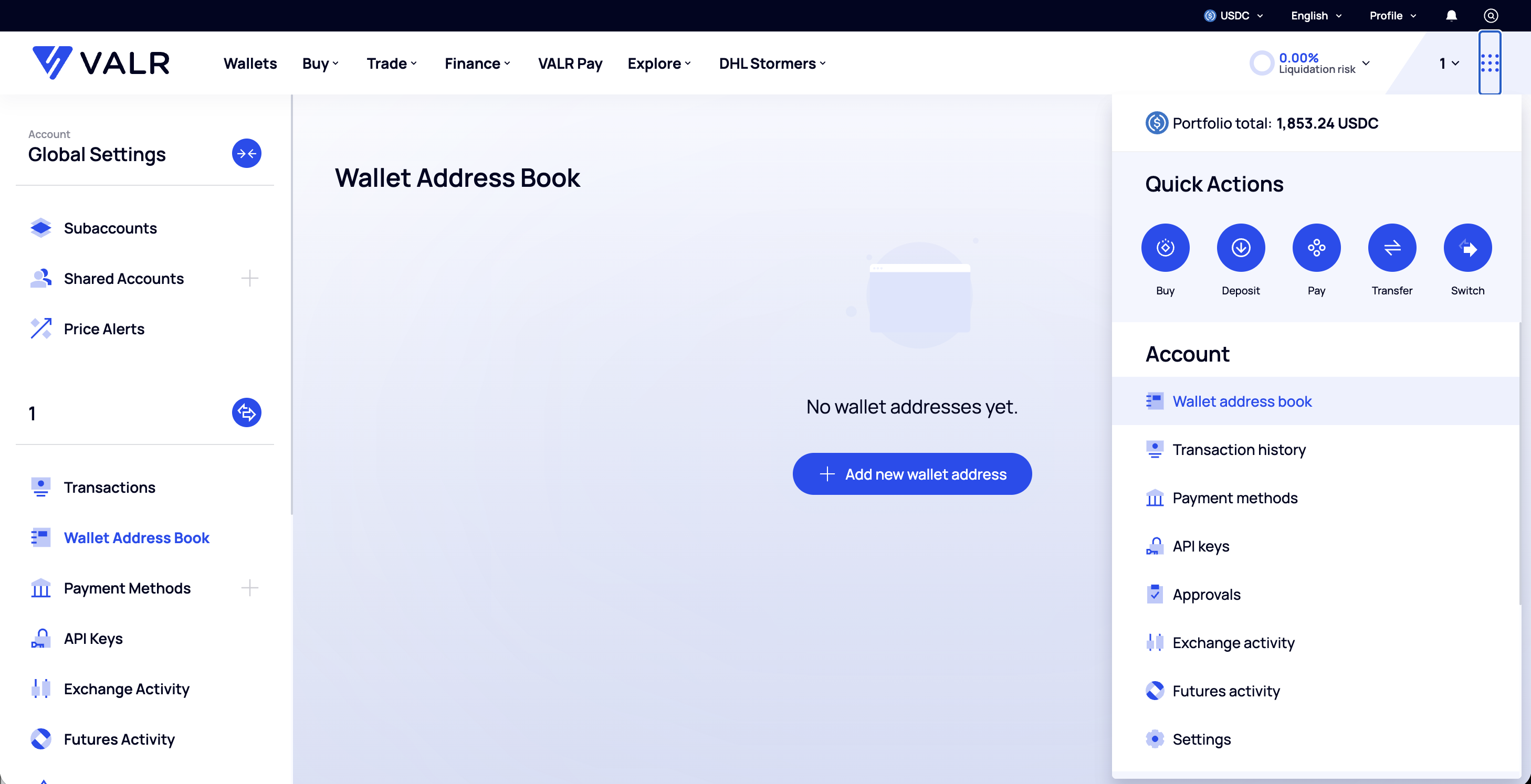Click the liquidation risk progress ring
This screenshot has height=784, width=1531.
click(x=1261, y=63)
